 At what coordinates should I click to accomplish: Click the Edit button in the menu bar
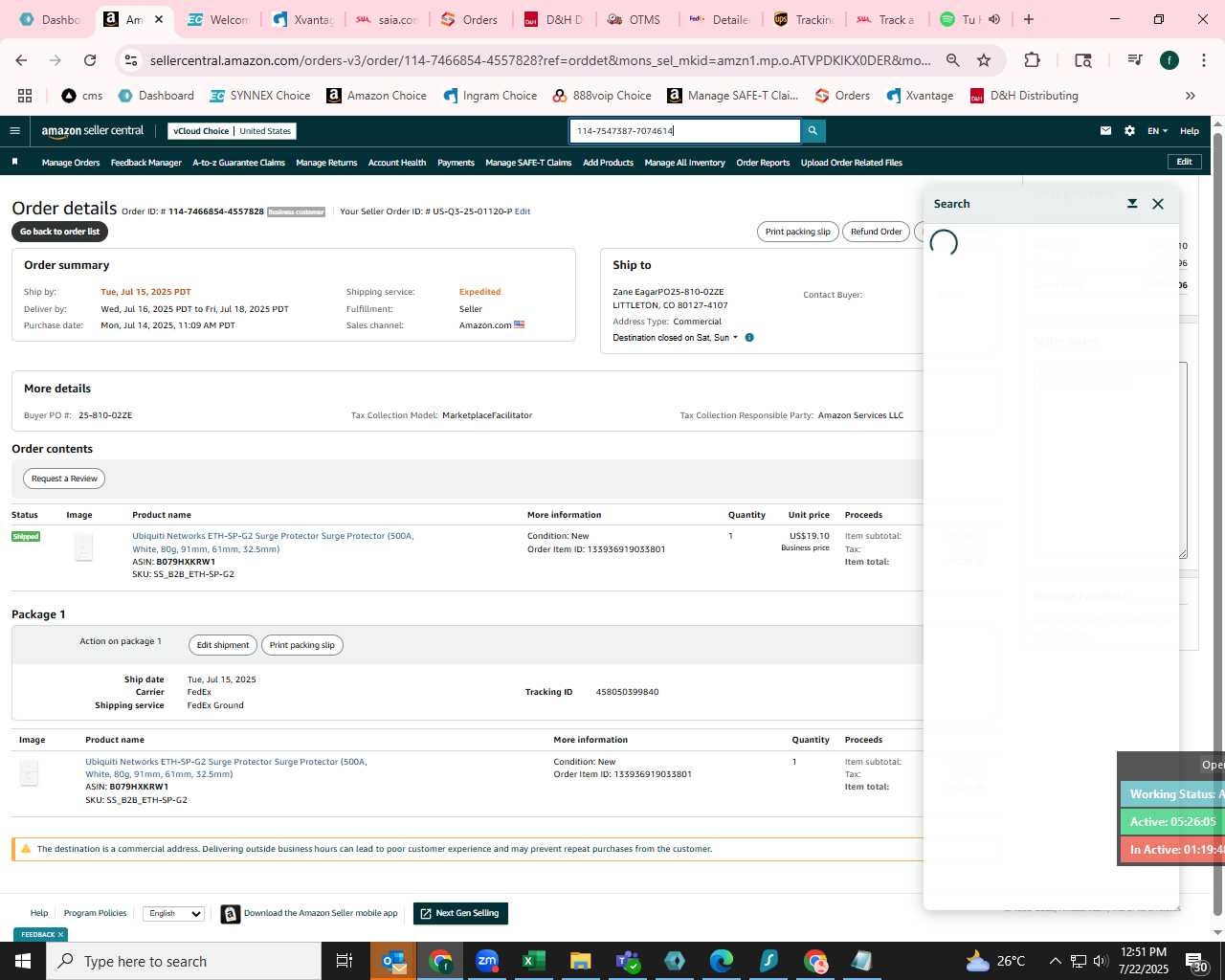(x=1184, y=162)
